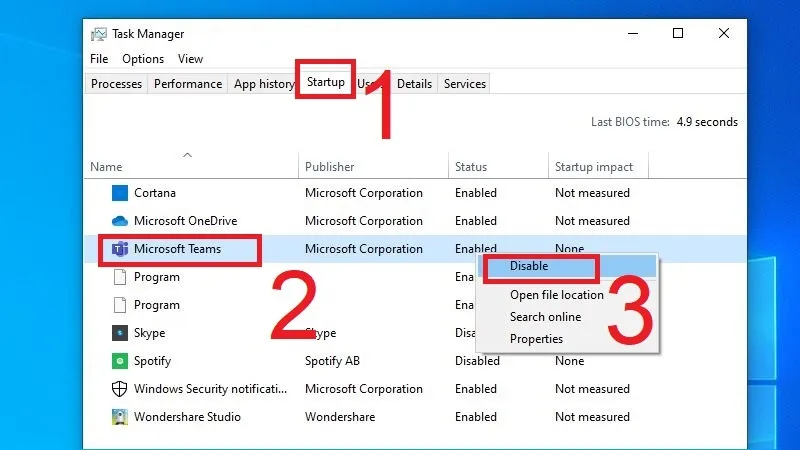Click the Cortana app icon
Screen dimensions: 800x450
pyautogui.click(x=120, y=193)
